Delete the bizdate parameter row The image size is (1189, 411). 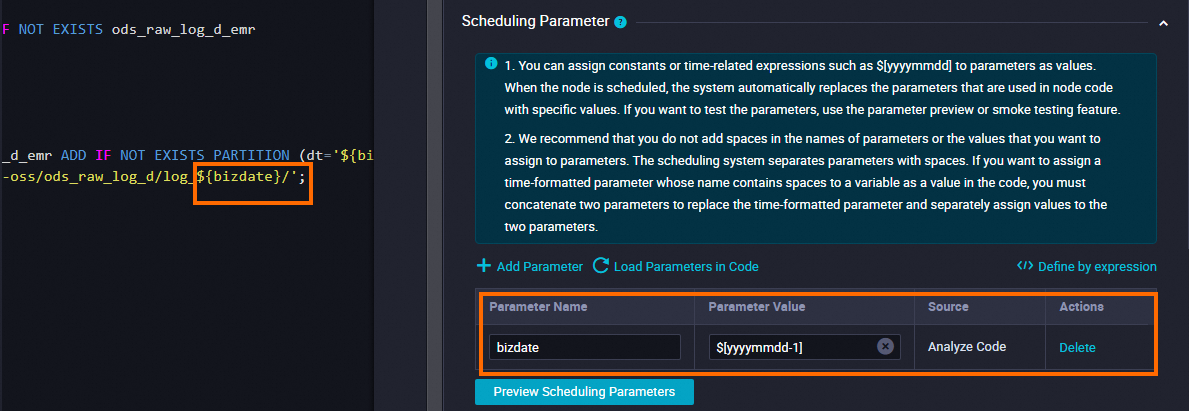click(1077, 347)
